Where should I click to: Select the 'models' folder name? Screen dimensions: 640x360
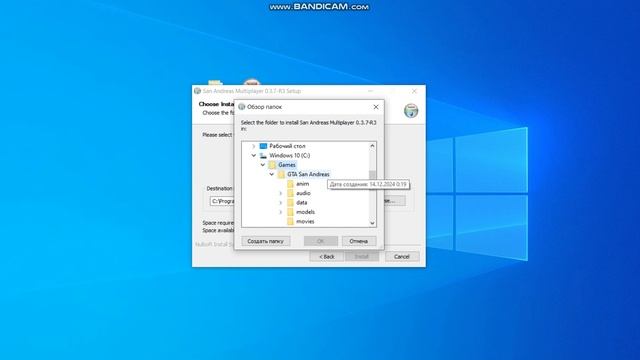coord(305,212)
